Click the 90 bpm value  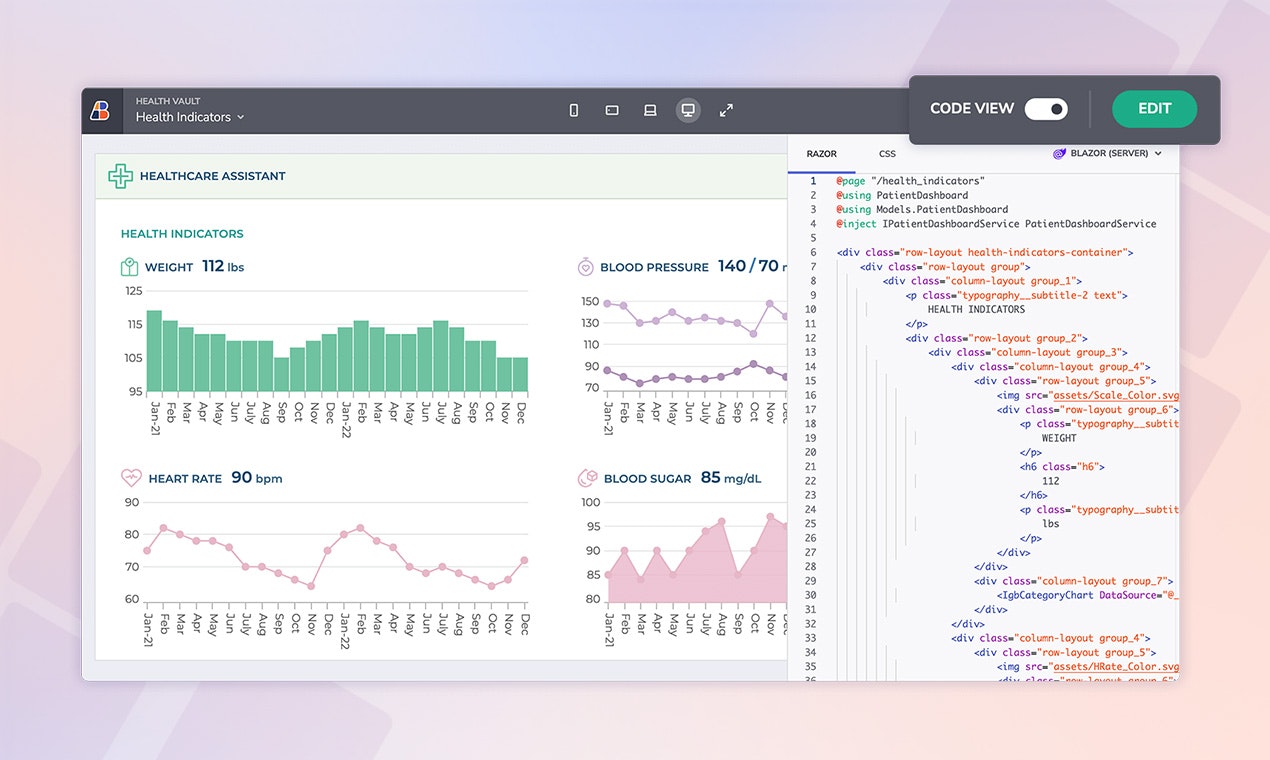(257, 478)
